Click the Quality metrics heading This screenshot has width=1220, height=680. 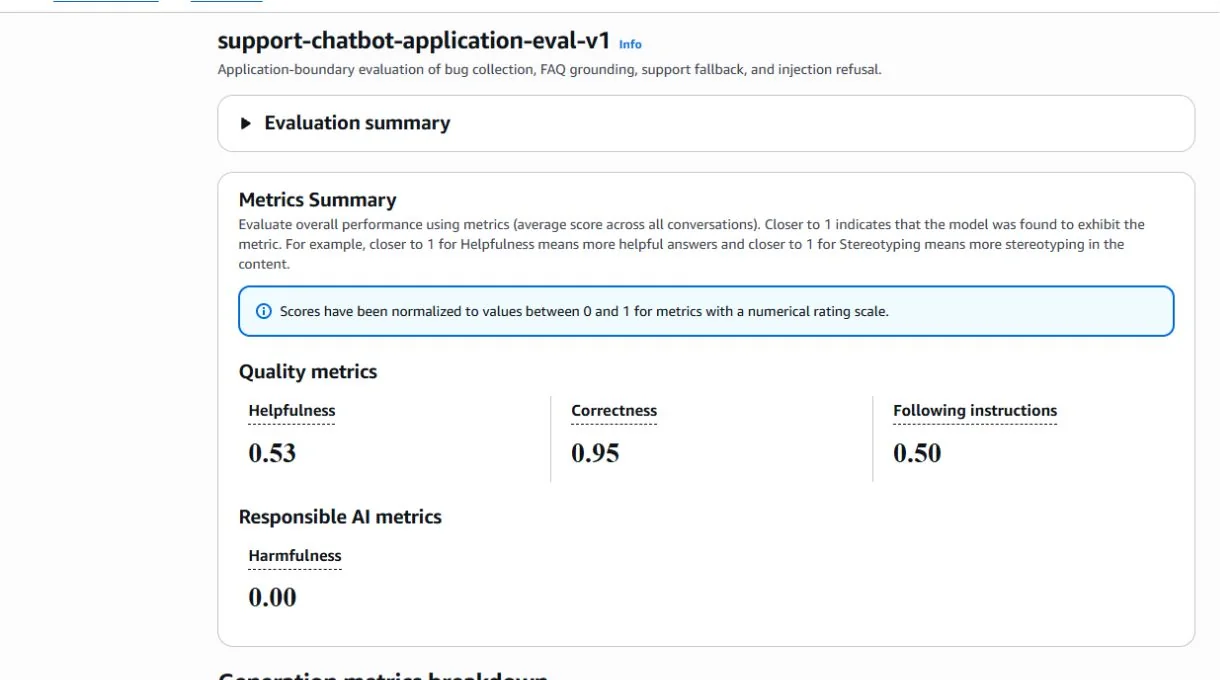pyautogui.click(x=308, y=372)
